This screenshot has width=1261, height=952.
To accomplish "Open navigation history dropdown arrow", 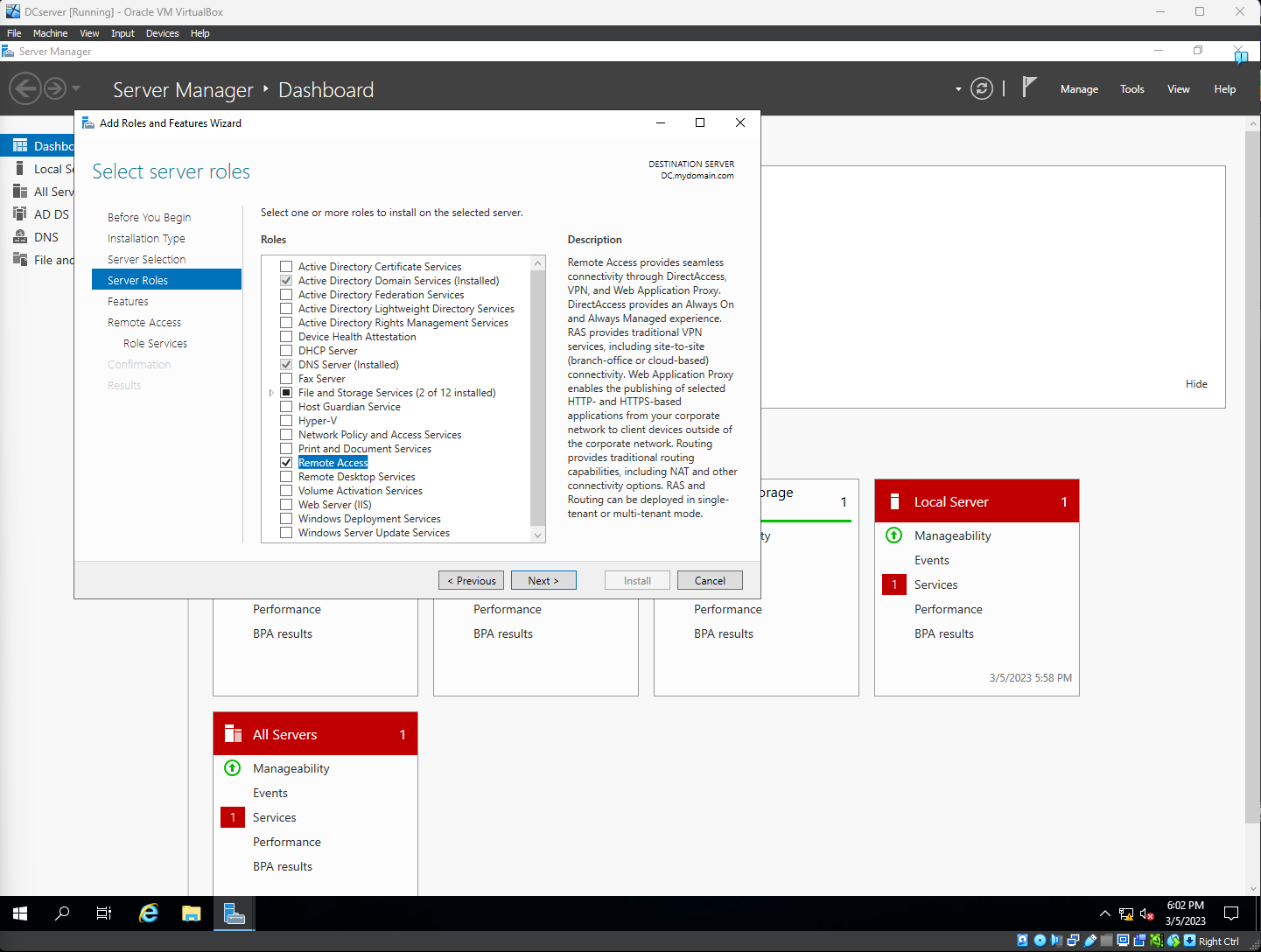I will pyautogui.click(x=76, y=88).
